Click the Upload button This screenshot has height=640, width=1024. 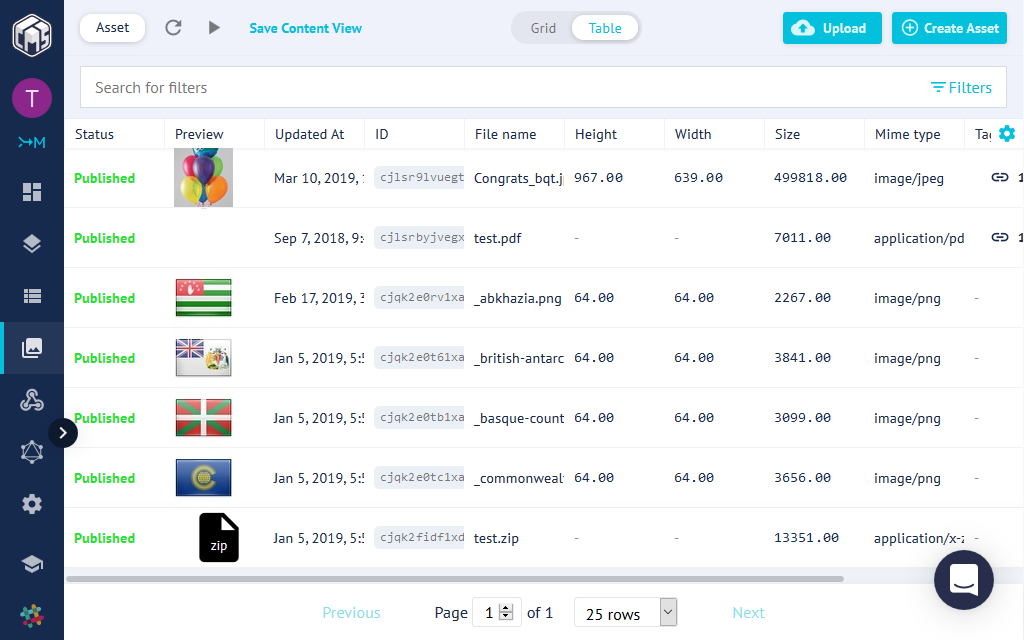pos(831,28)
